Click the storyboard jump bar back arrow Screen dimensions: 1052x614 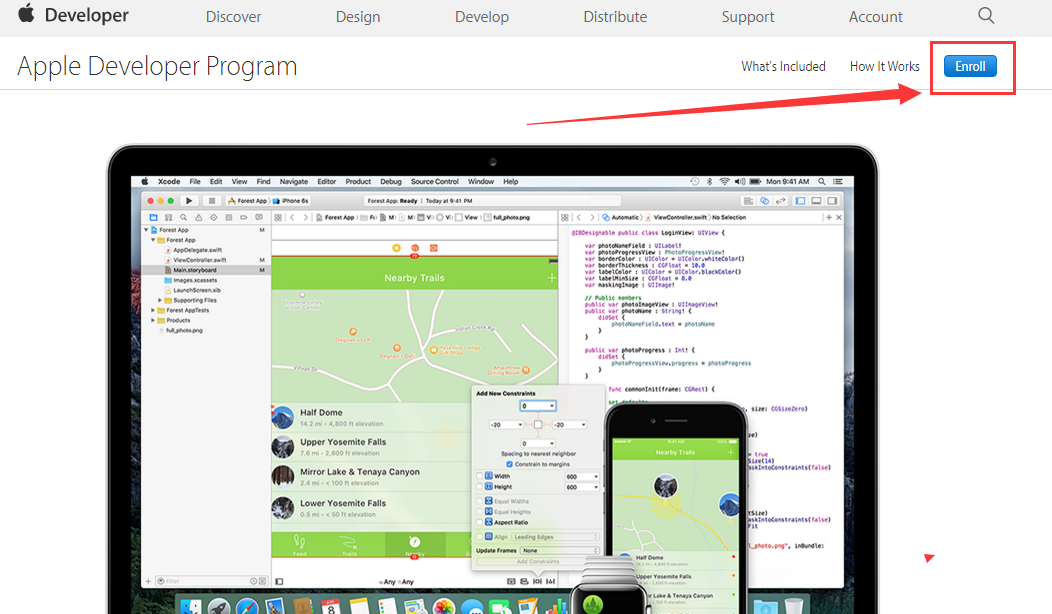pyautogui.click(x=292, y=217)
